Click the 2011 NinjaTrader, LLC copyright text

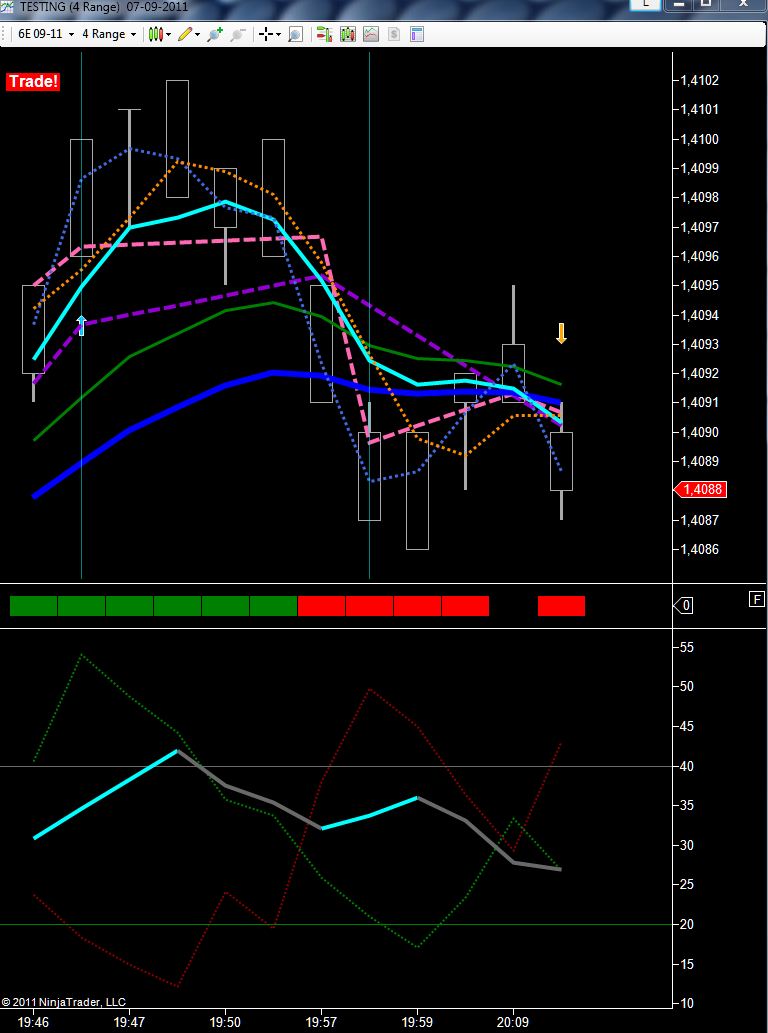tap(63, 1002)
